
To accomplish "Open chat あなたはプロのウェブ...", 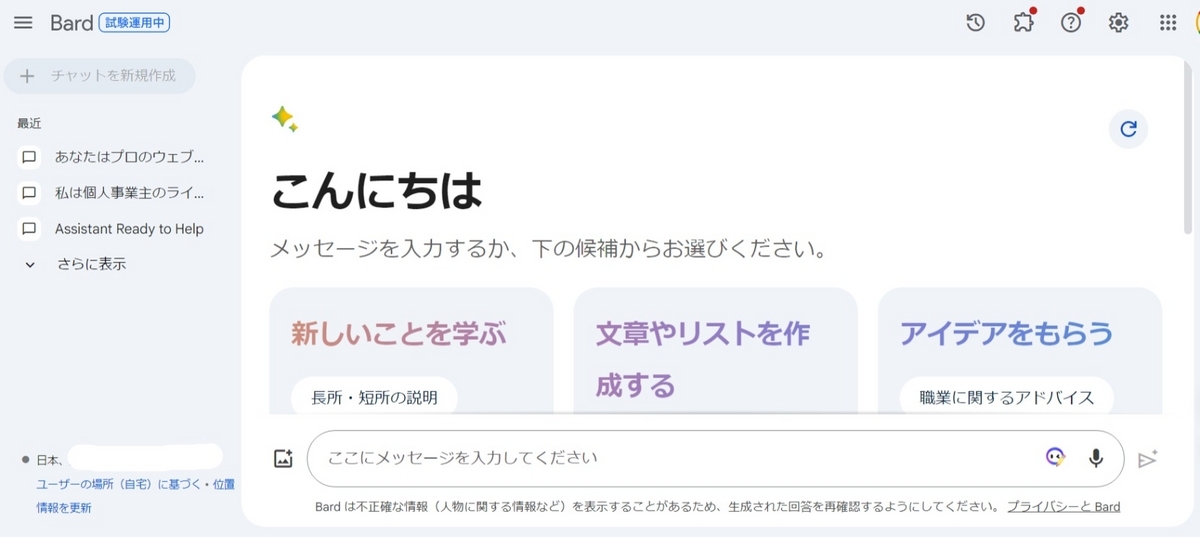I will tap(129, 157).
